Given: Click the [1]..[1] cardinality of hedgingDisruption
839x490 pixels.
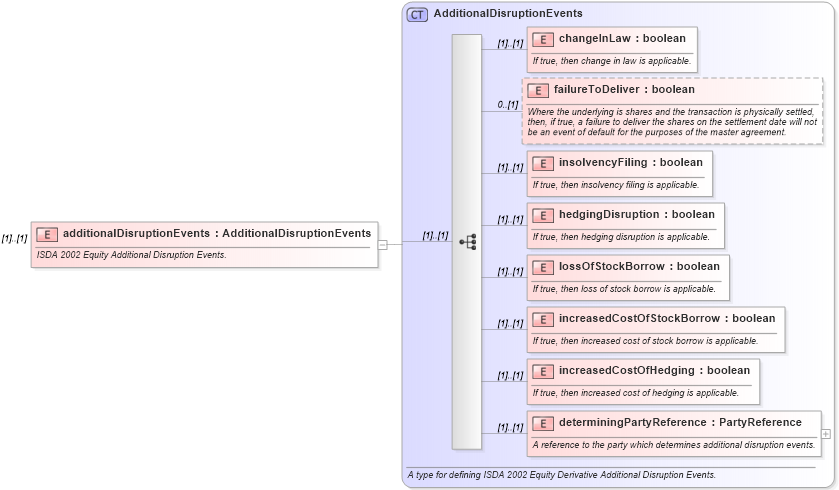Looking at the screenshot, I should pos(510,219).
